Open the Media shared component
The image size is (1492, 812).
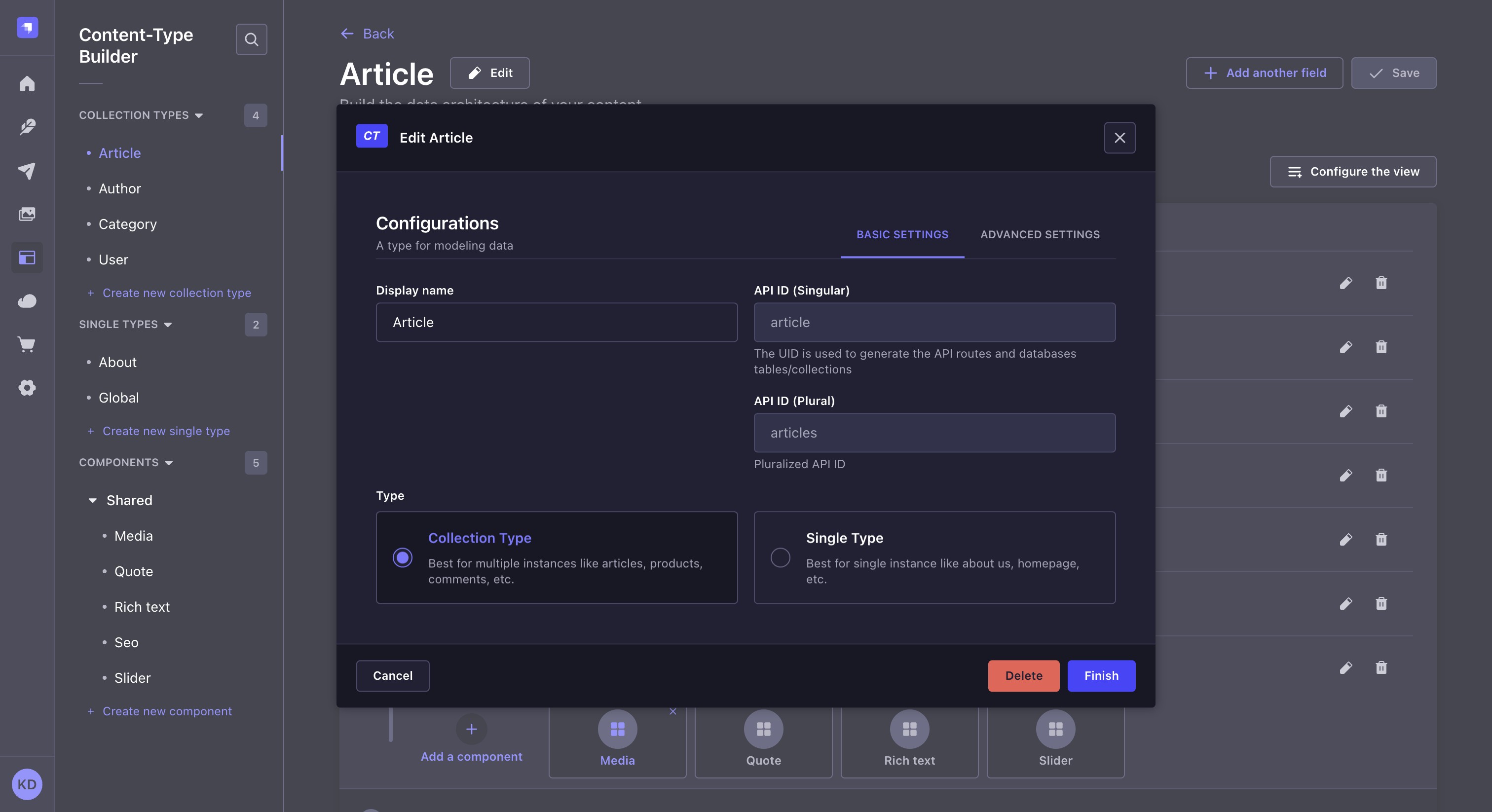[134, 536]
